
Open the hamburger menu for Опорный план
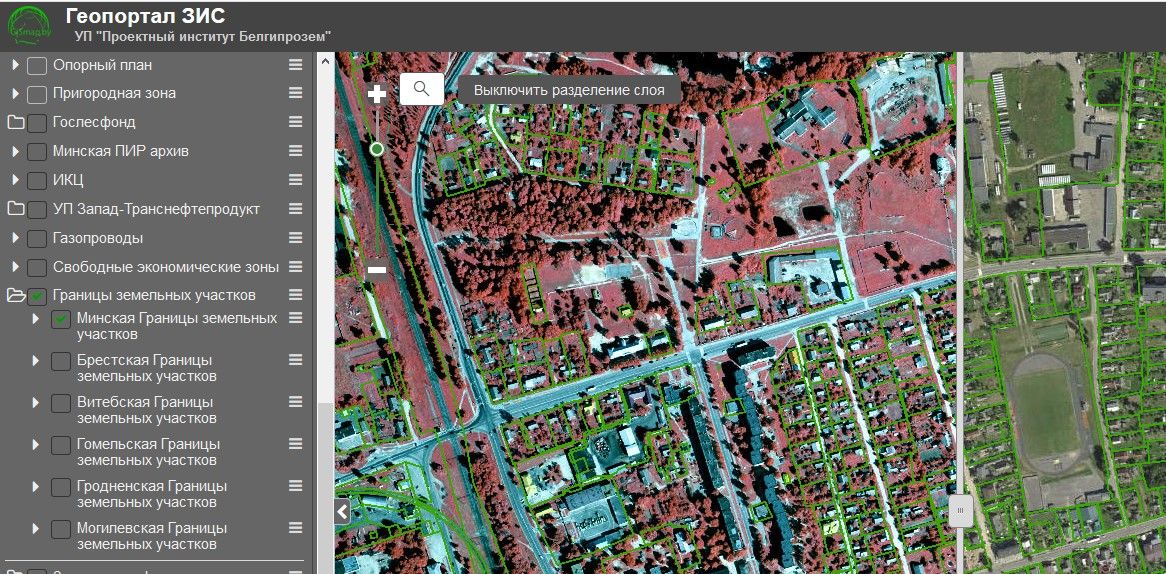pos(295,65)
